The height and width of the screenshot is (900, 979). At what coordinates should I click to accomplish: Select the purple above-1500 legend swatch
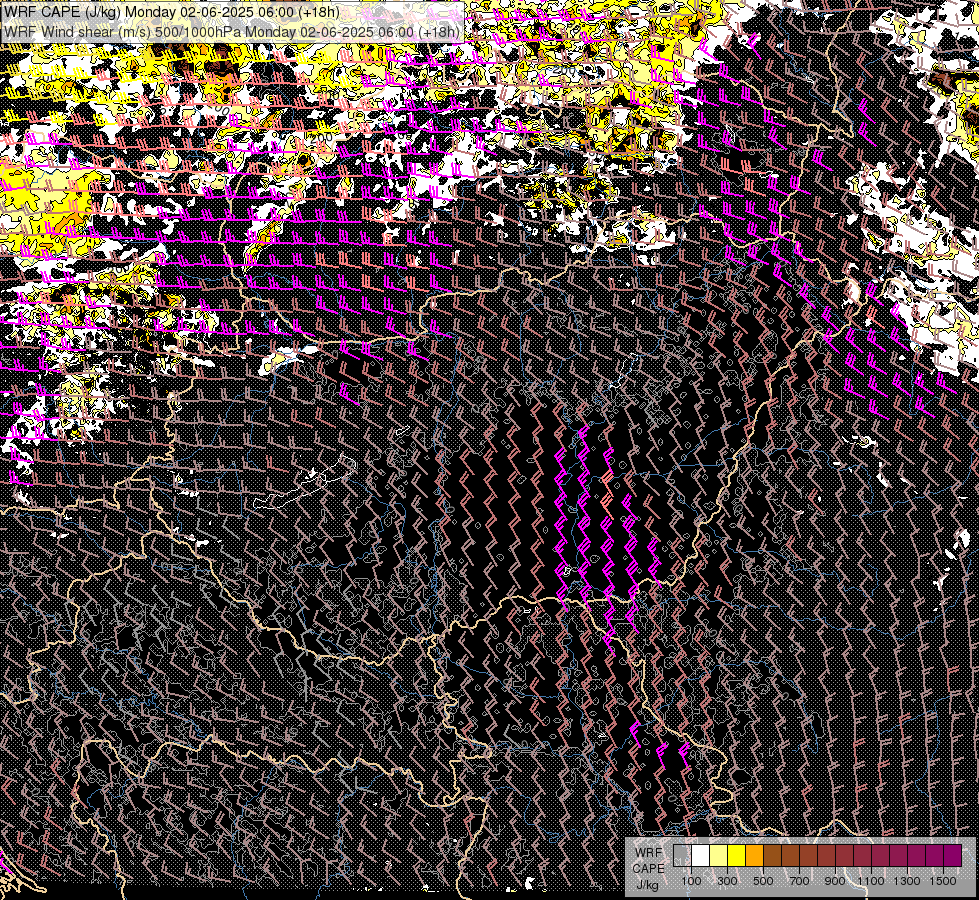(952, 855)
